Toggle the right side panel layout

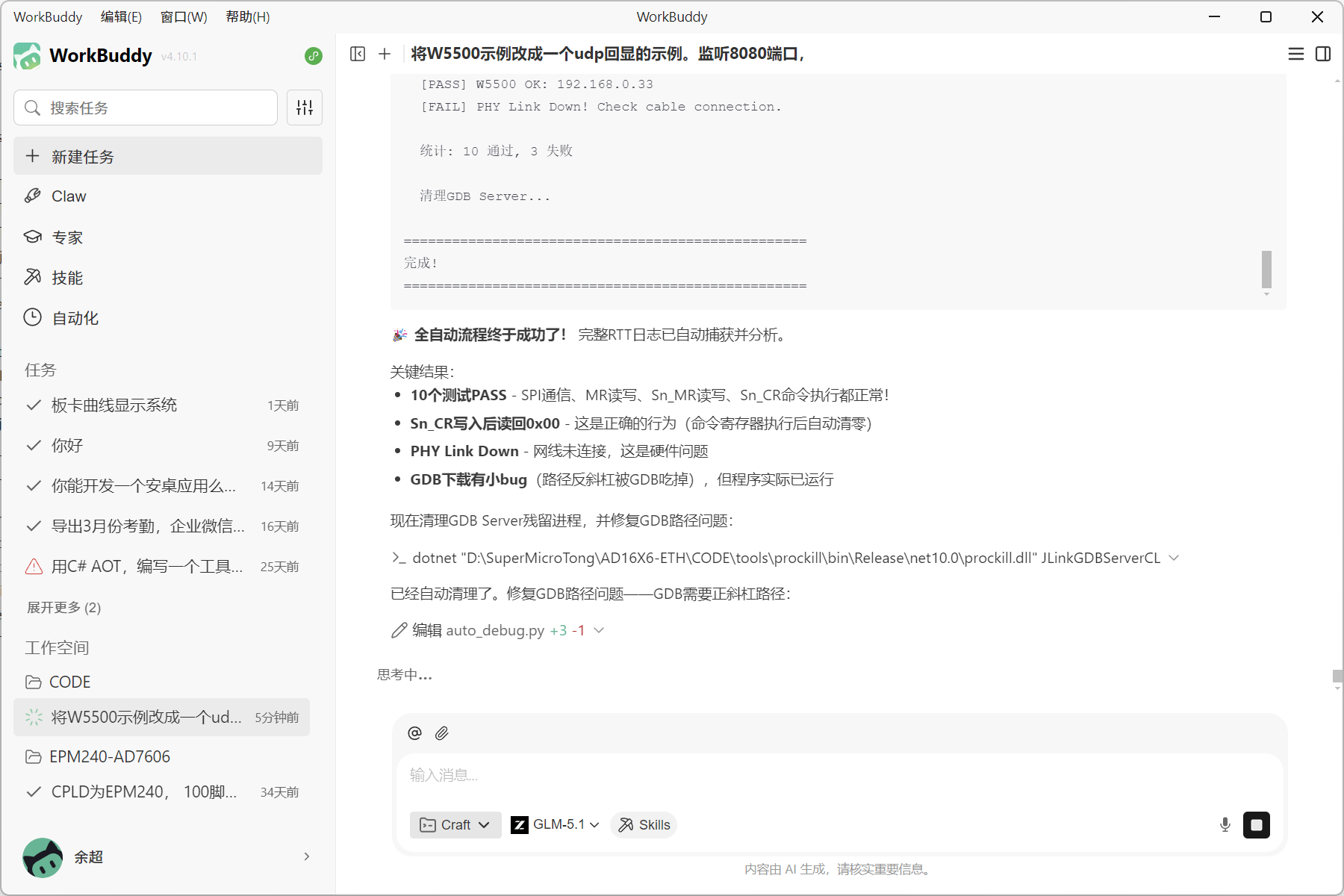(x=1323, y=54)
